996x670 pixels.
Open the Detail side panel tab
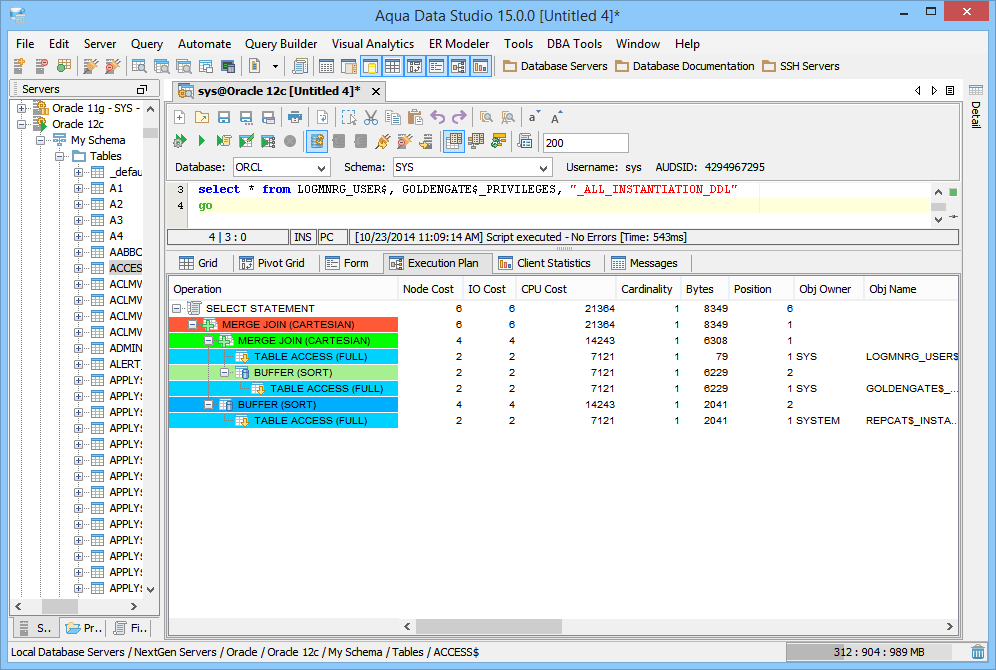point(976,107)
